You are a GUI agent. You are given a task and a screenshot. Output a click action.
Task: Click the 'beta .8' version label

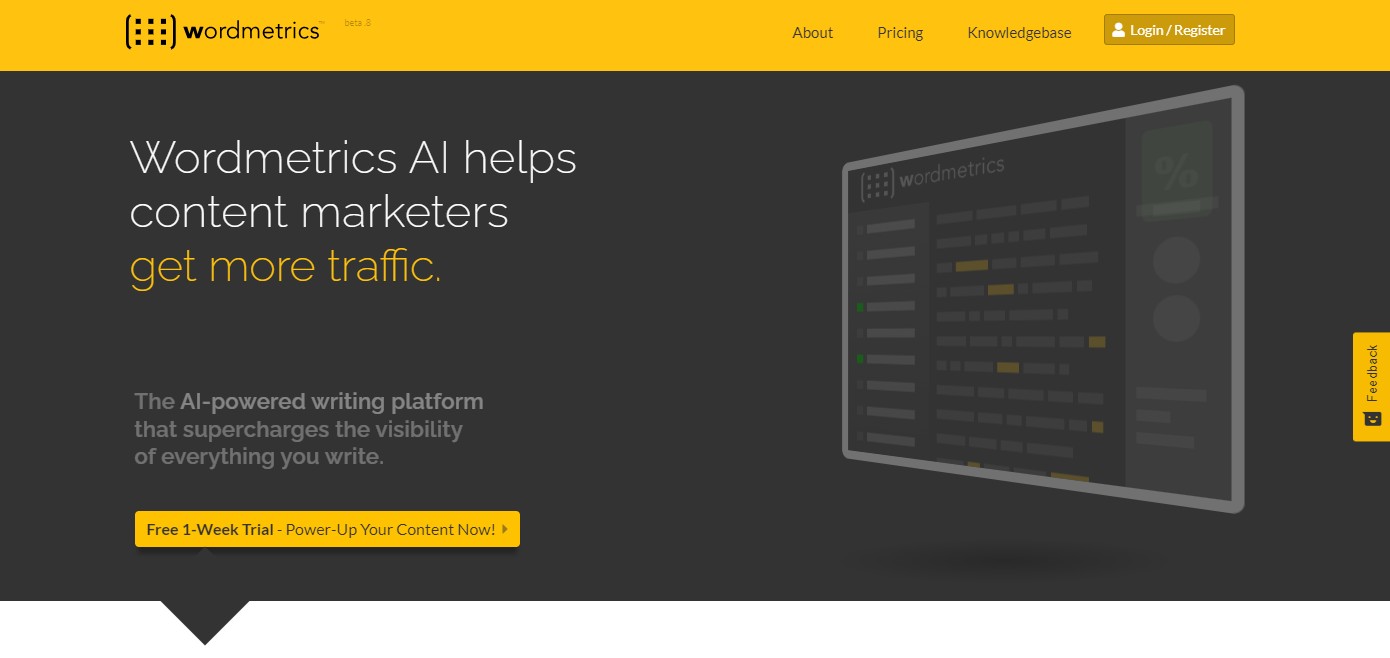point(357,22)
